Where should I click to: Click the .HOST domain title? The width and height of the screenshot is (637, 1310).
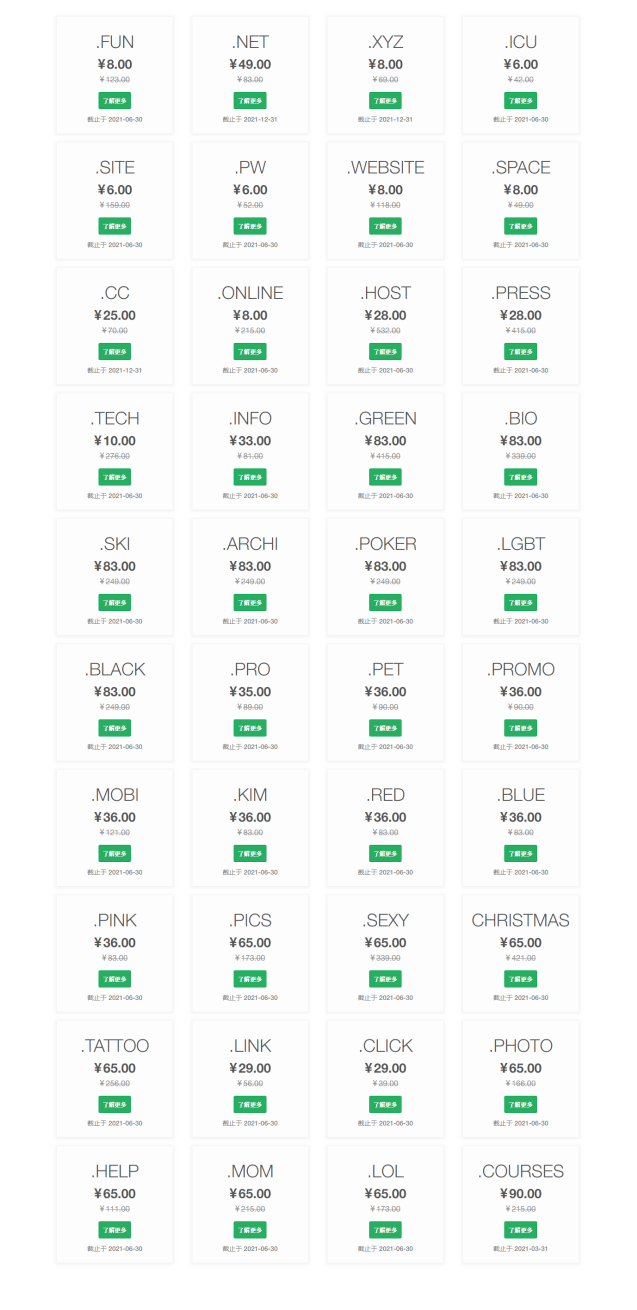[x=385, y=293]
